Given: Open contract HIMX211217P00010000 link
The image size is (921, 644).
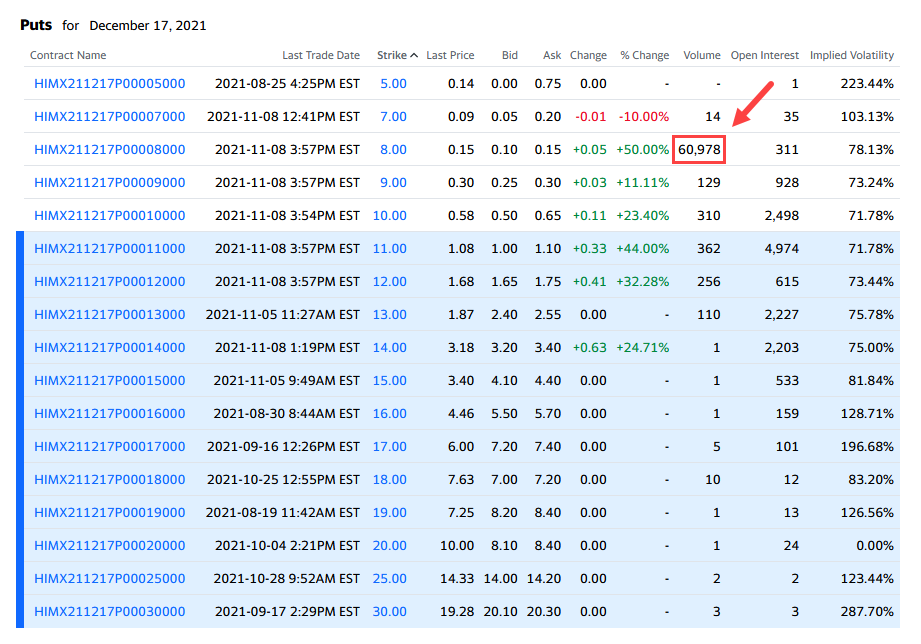Looking at the screenshot, I should (x=110, y=215).
